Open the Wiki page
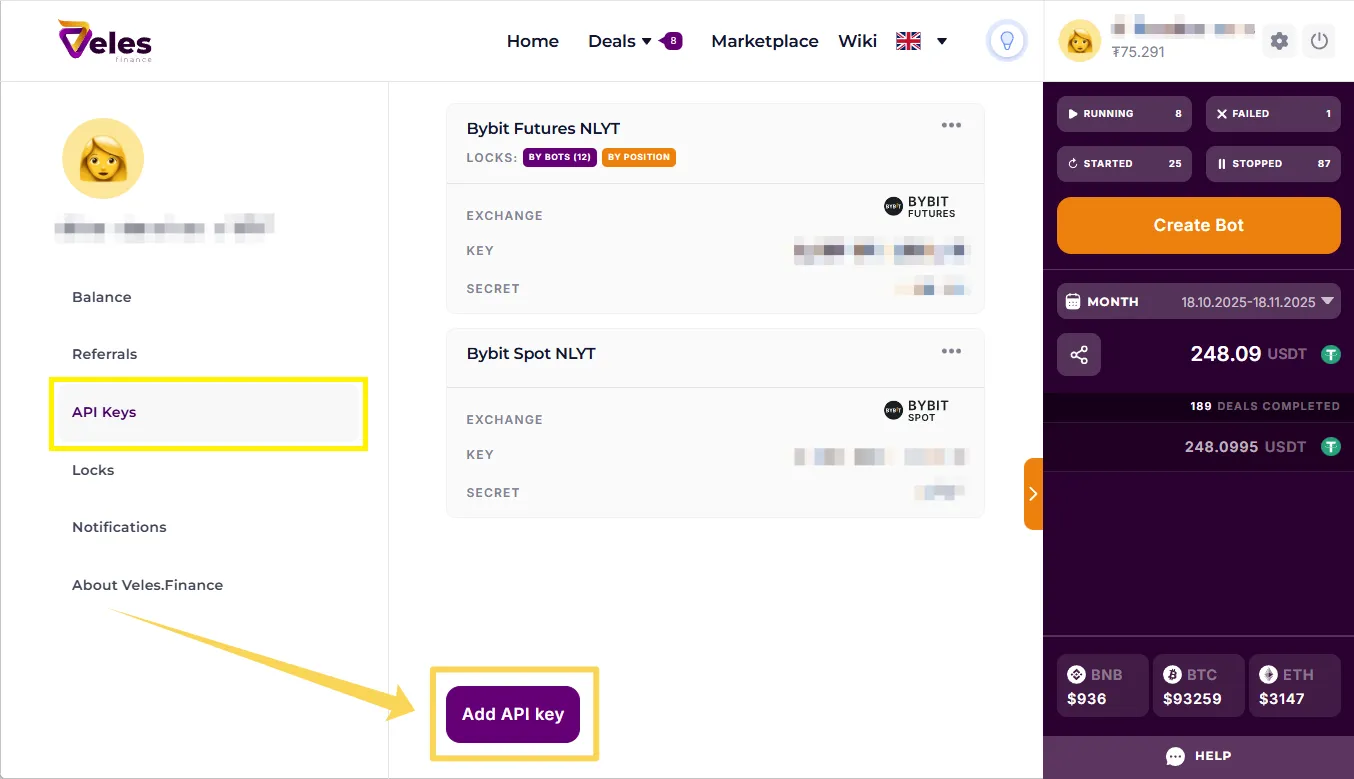Image resolution: width=1354 pixels, height=779 pixels. point(857,41)
